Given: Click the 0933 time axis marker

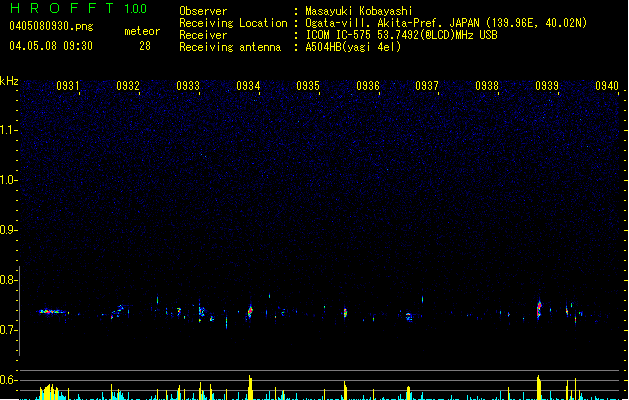Looking at the screenshot, I should coord(188,86).
